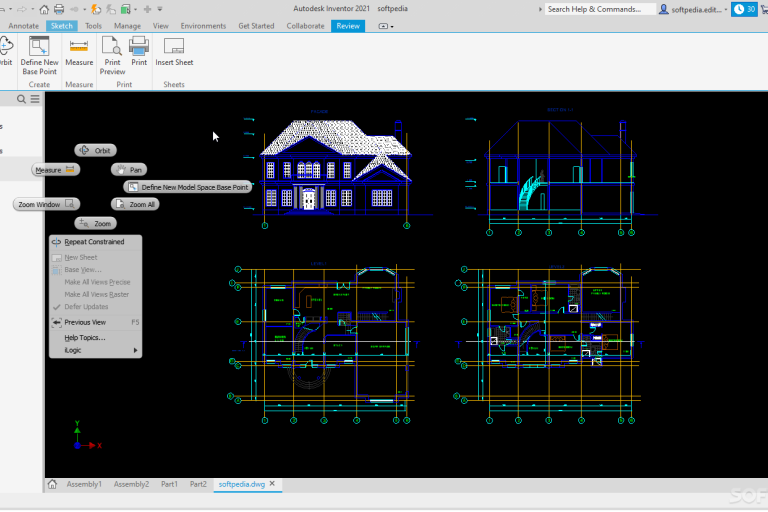The width and height of the screenshot is (768, 512).
Task: Open the View ribbon tab
Action: [x=161, y=26]
